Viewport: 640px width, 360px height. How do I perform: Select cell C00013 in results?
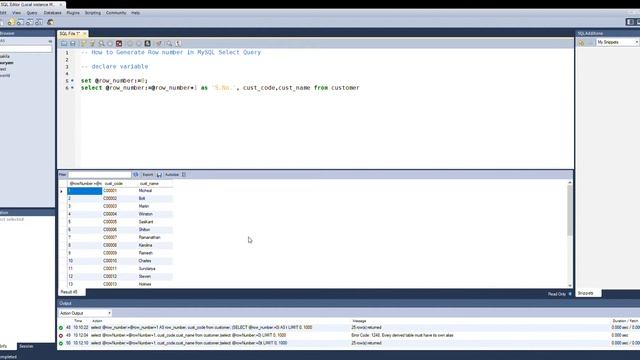(x=120, y=284)
